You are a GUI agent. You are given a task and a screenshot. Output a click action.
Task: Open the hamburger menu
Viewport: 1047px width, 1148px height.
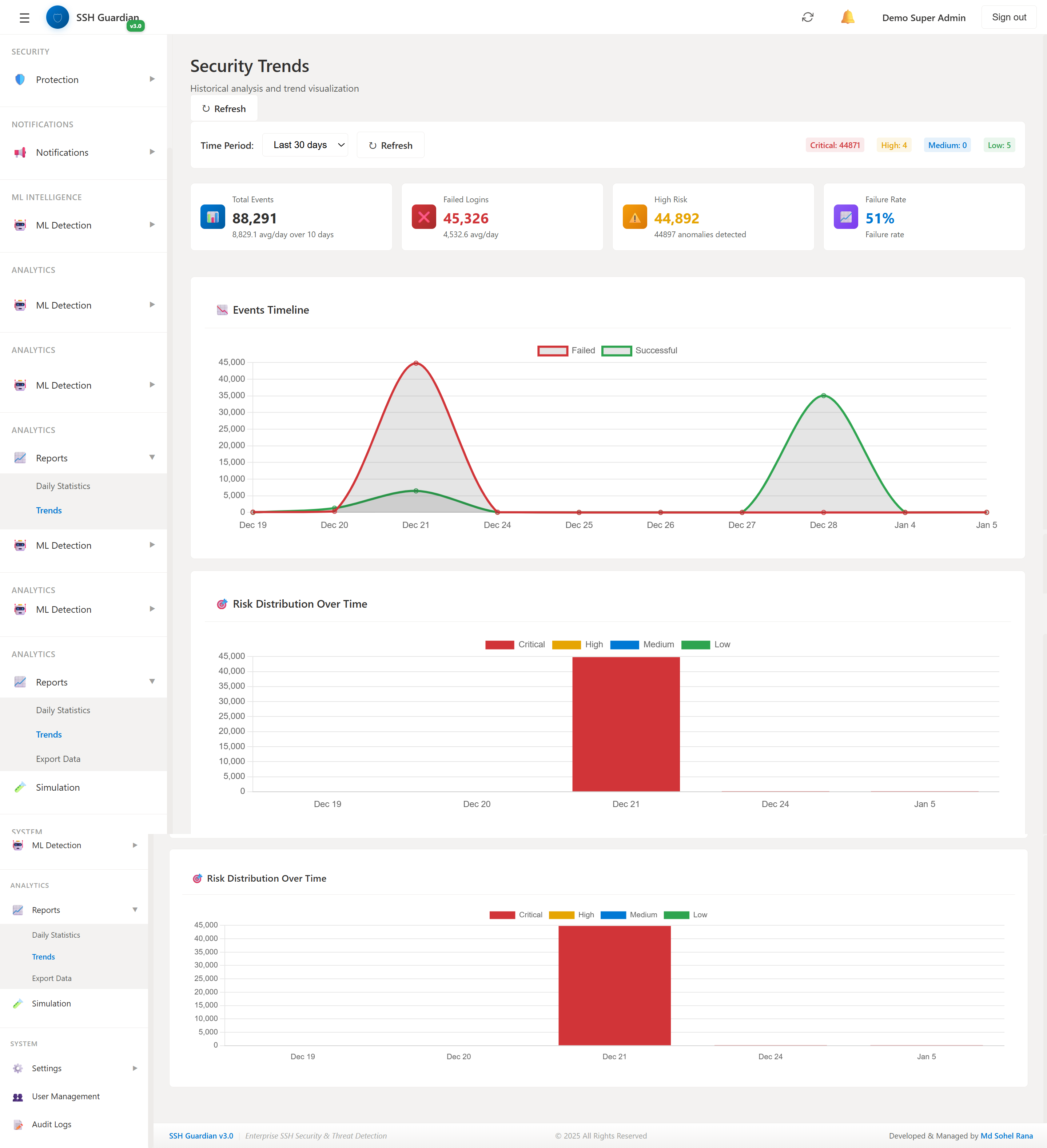pyautogui.click(x=24, y=18)
